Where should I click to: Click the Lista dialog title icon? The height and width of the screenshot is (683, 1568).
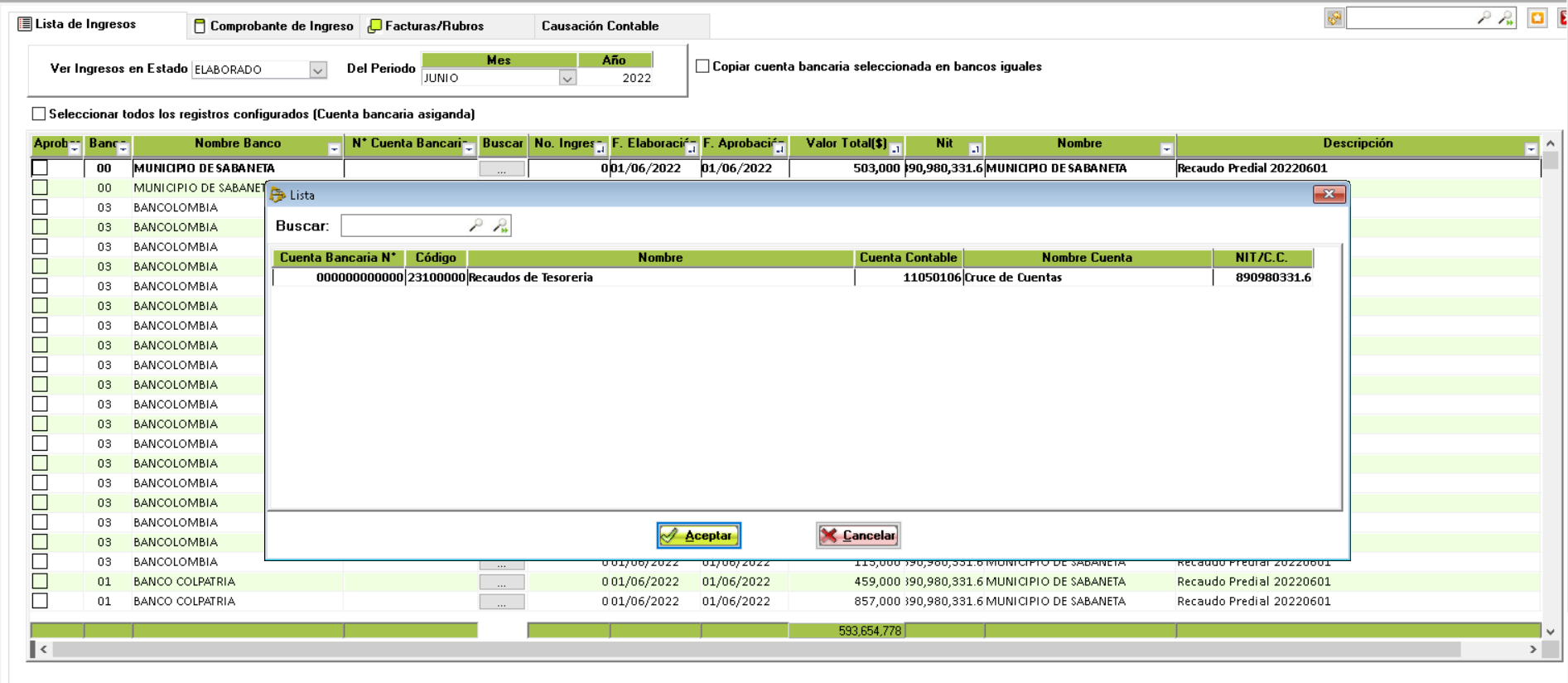[278, 195]
